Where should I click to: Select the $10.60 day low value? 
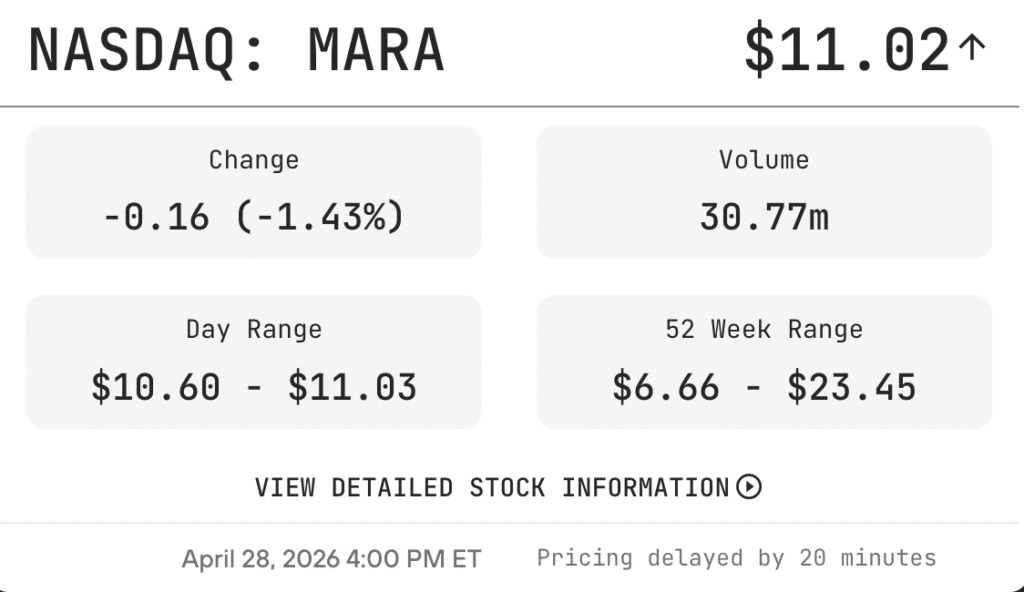coord(155,386)
